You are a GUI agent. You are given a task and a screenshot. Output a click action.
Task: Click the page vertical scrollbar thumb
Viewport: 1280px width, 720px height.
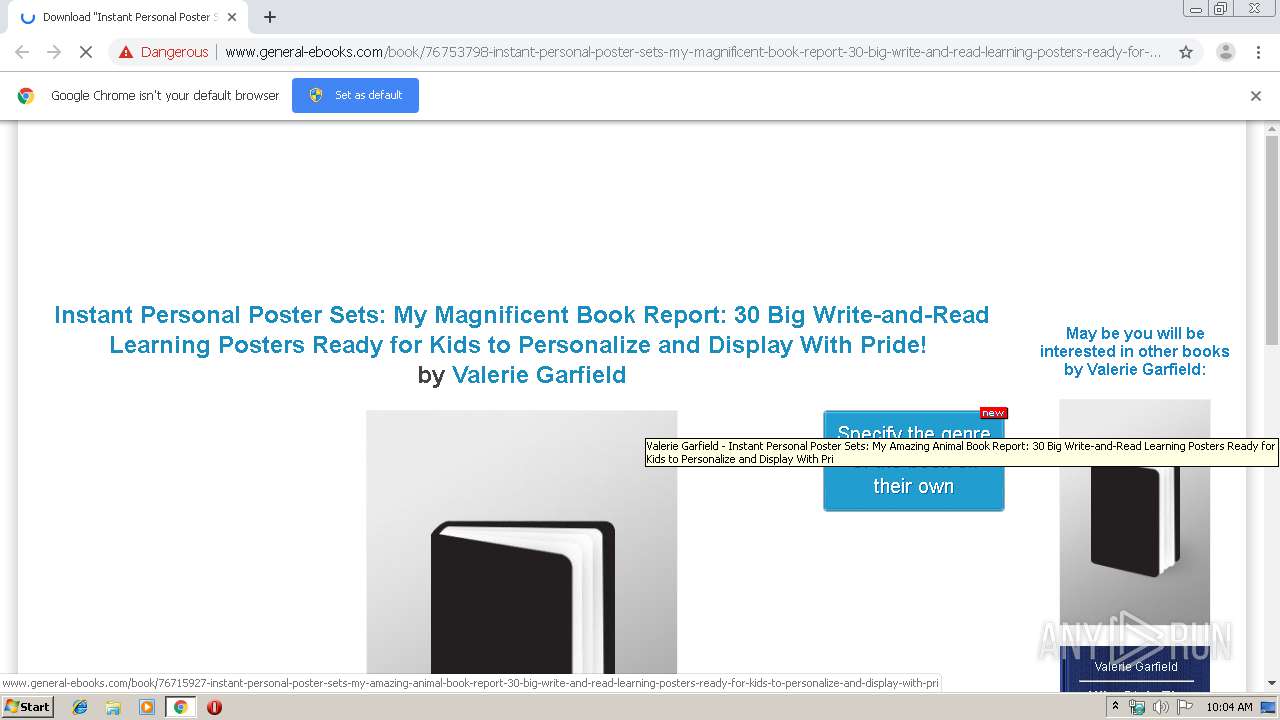click(x=1272, y=240)
